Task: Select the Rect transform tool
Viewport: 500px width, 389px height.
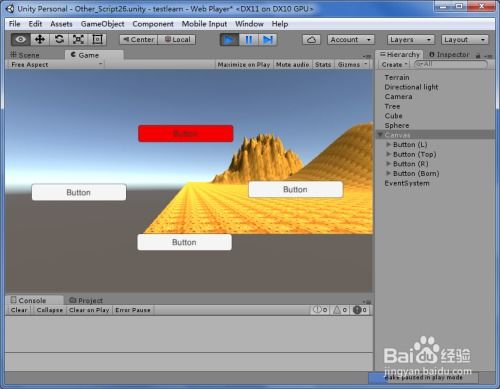Action: tap(97, 39)
